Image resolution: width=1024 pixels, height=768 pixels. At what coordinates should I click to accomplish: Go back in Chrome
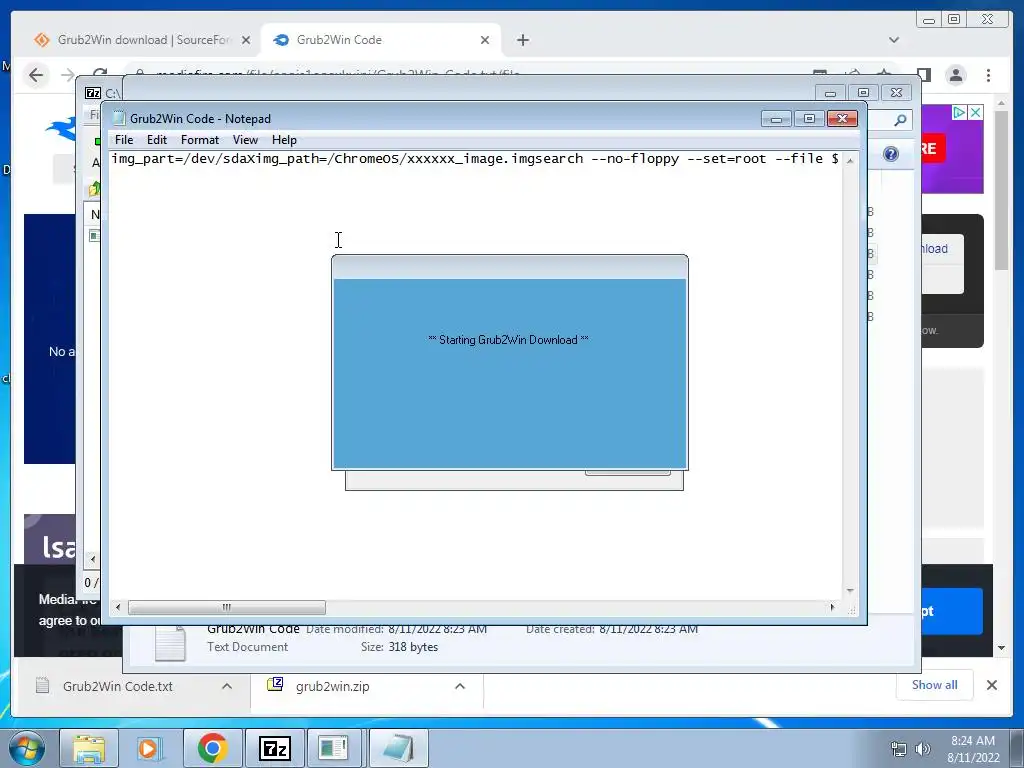(36, 75)
